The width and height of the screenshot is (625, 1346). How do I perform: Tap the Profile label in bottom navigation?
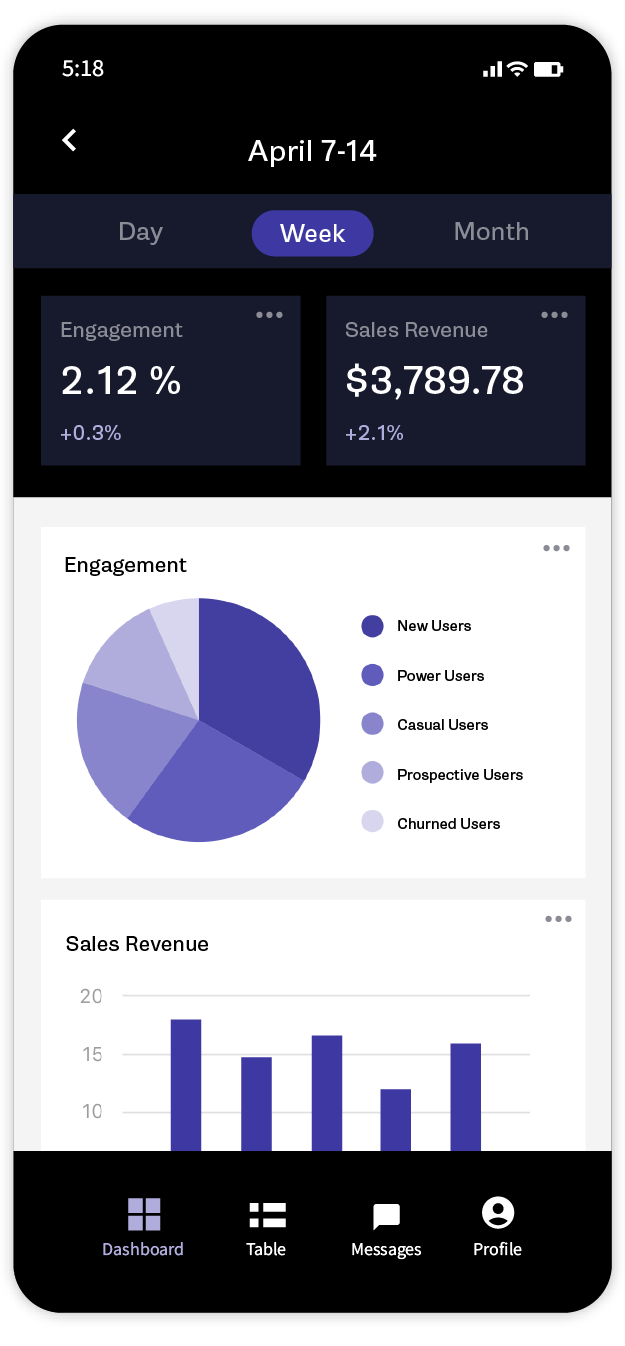pos(497,1249)
